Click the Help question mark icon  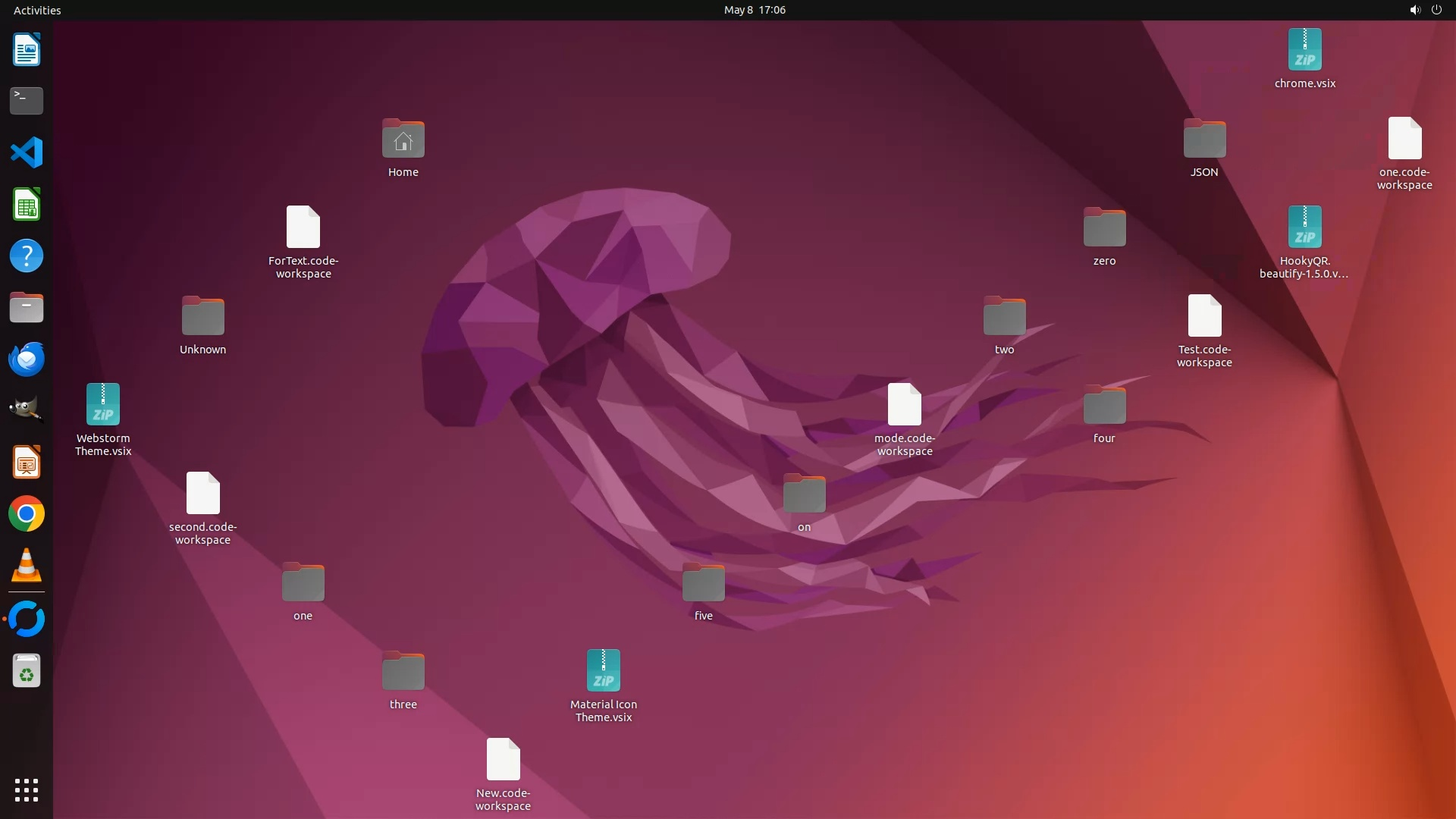[x=27, y=256]
